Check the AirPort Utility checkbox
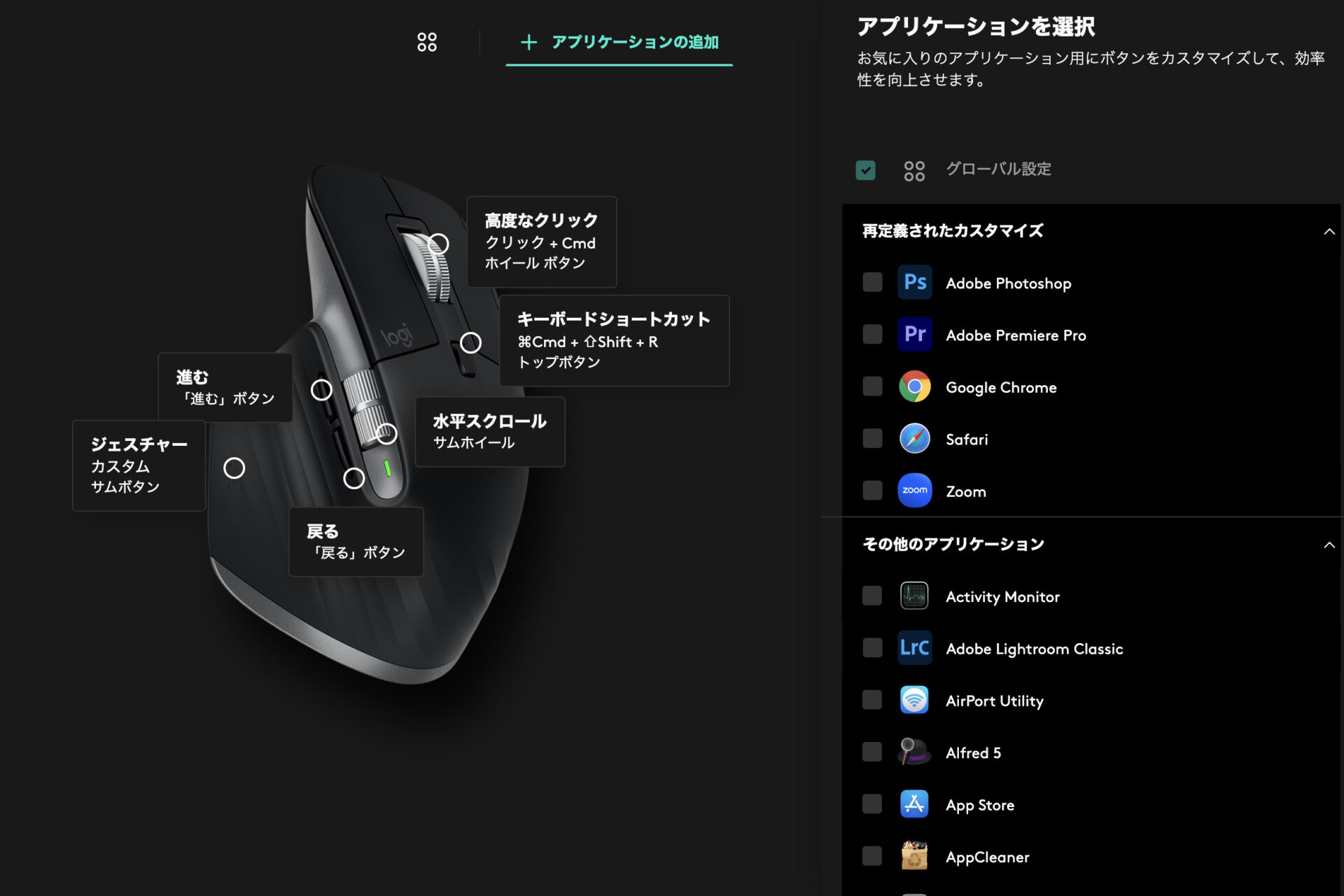 [x=872, y=699]
